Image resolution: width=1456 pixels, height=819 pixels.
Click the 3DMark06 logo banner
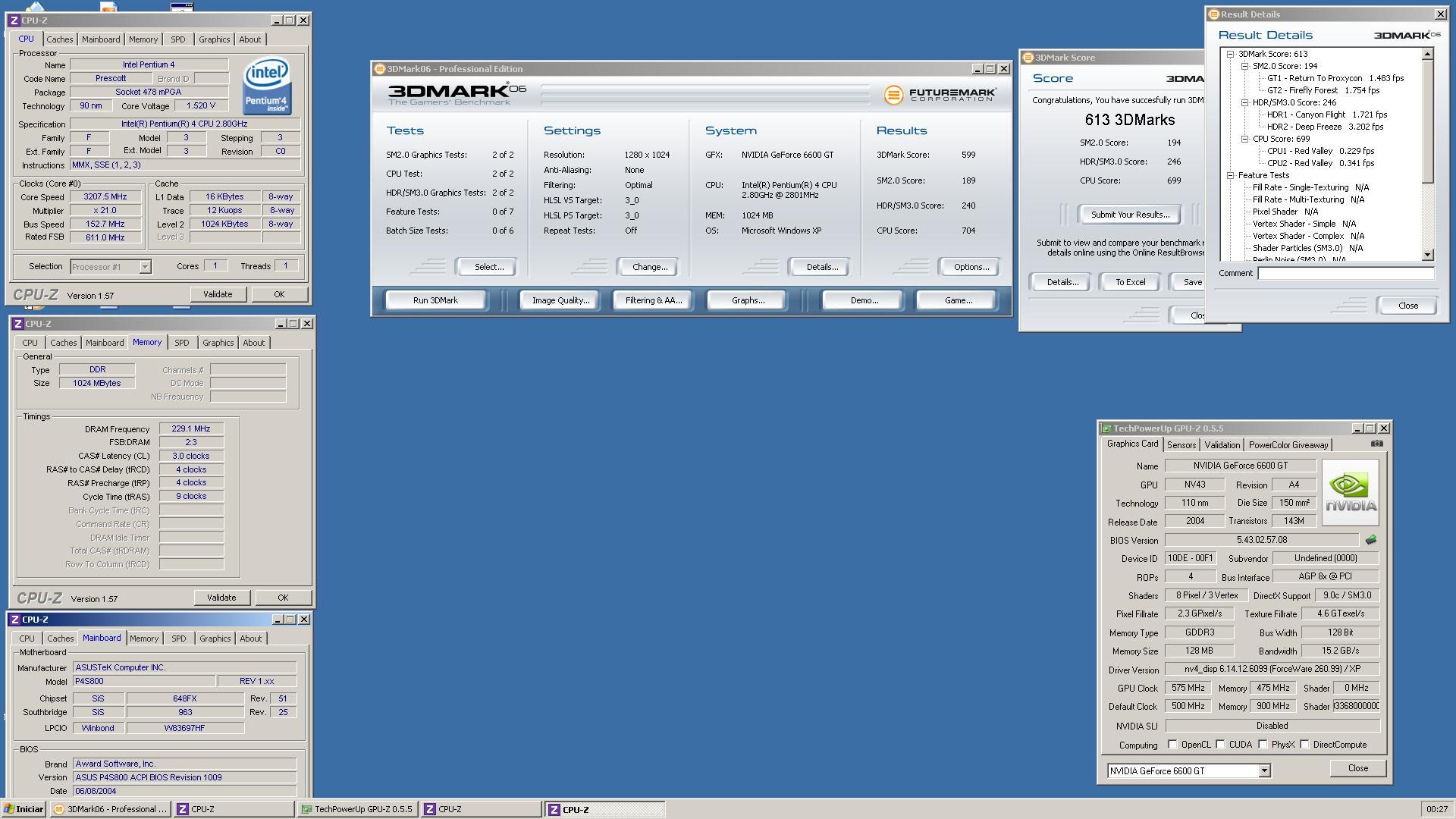click(x=457, y=94)
